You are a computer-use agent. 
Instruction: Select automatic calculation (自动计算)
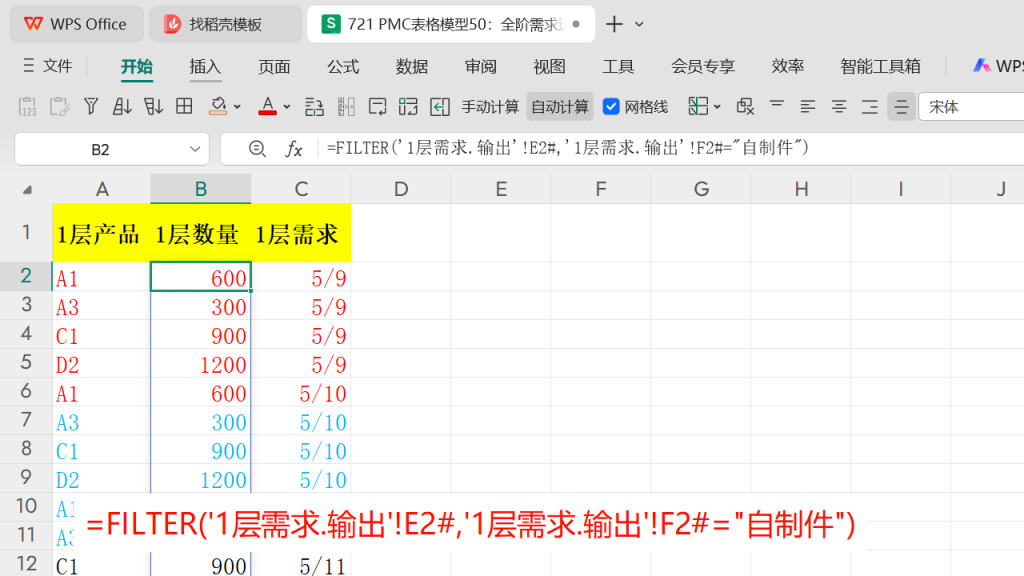(560, 107)
